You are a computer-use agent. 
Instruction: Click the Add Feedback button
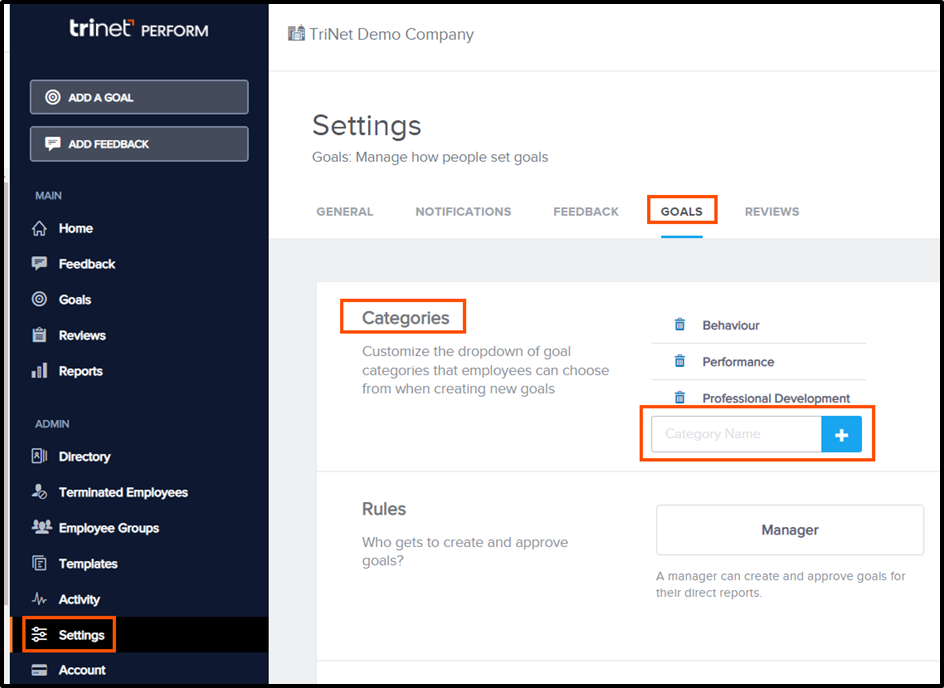pos(139,144)
